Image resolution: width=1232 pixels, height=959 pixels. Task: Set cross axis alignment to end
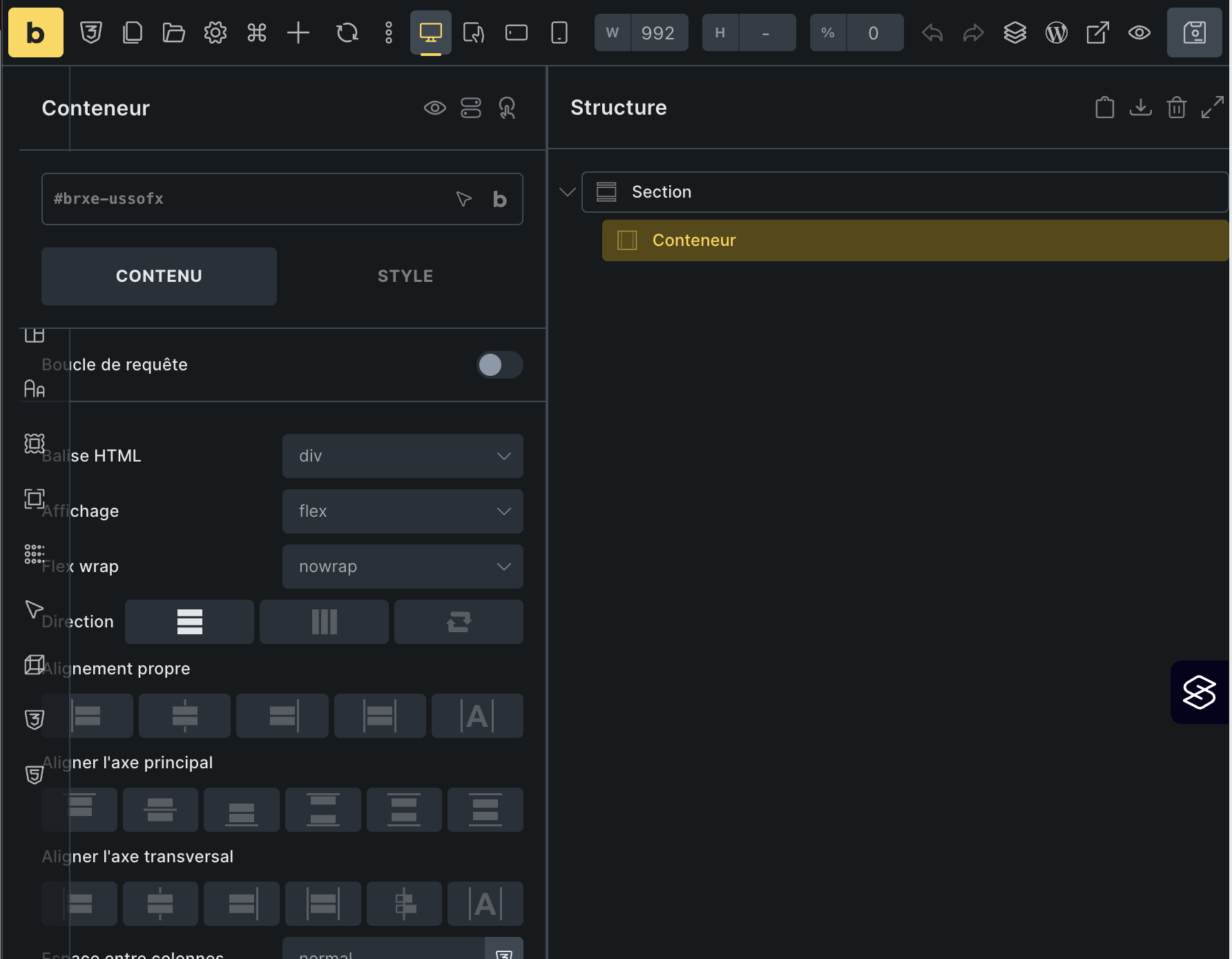pos(242,904)
